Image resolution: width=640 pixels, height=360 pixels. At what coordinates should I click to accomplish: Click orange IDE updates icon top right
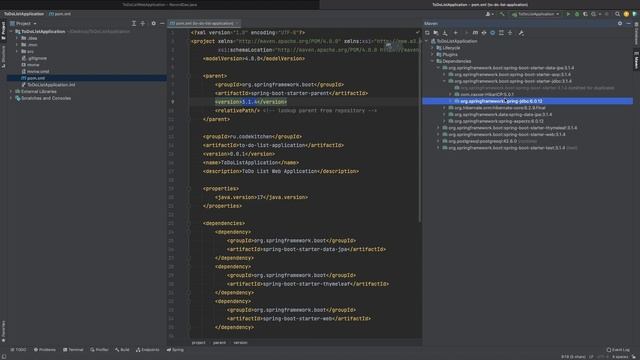(x=626, y=14)
